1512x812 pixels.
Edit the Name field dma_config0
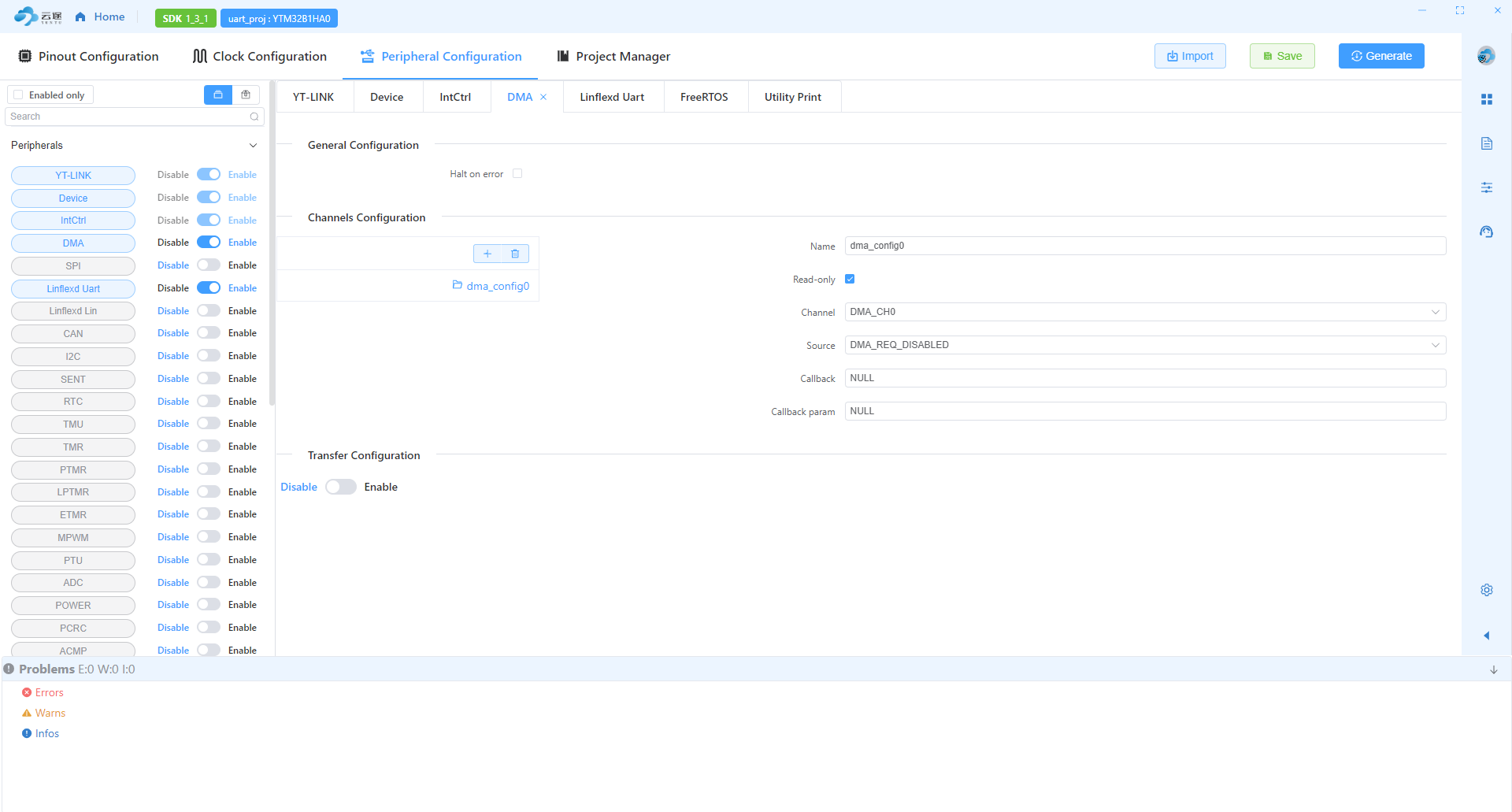pos(1145,246)
